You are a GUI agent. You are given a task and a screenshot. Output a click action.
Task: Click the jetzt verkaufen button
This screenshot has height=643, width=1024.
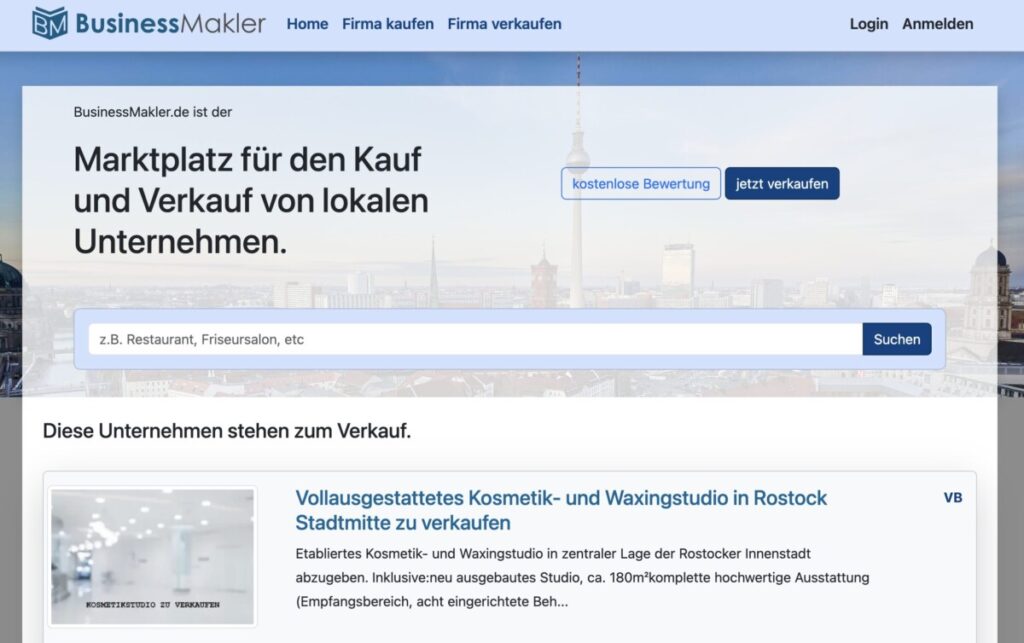[x=783, y=183]
